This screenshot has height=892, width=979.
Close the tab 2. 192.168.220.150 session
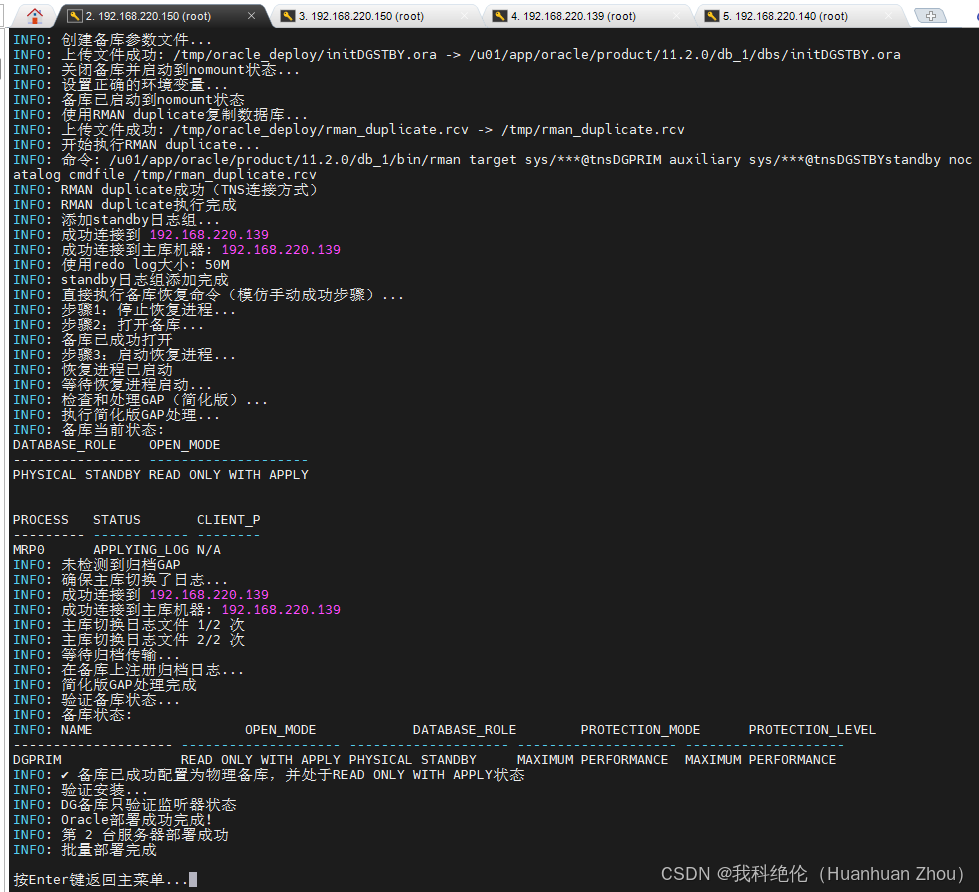[251, 16]
